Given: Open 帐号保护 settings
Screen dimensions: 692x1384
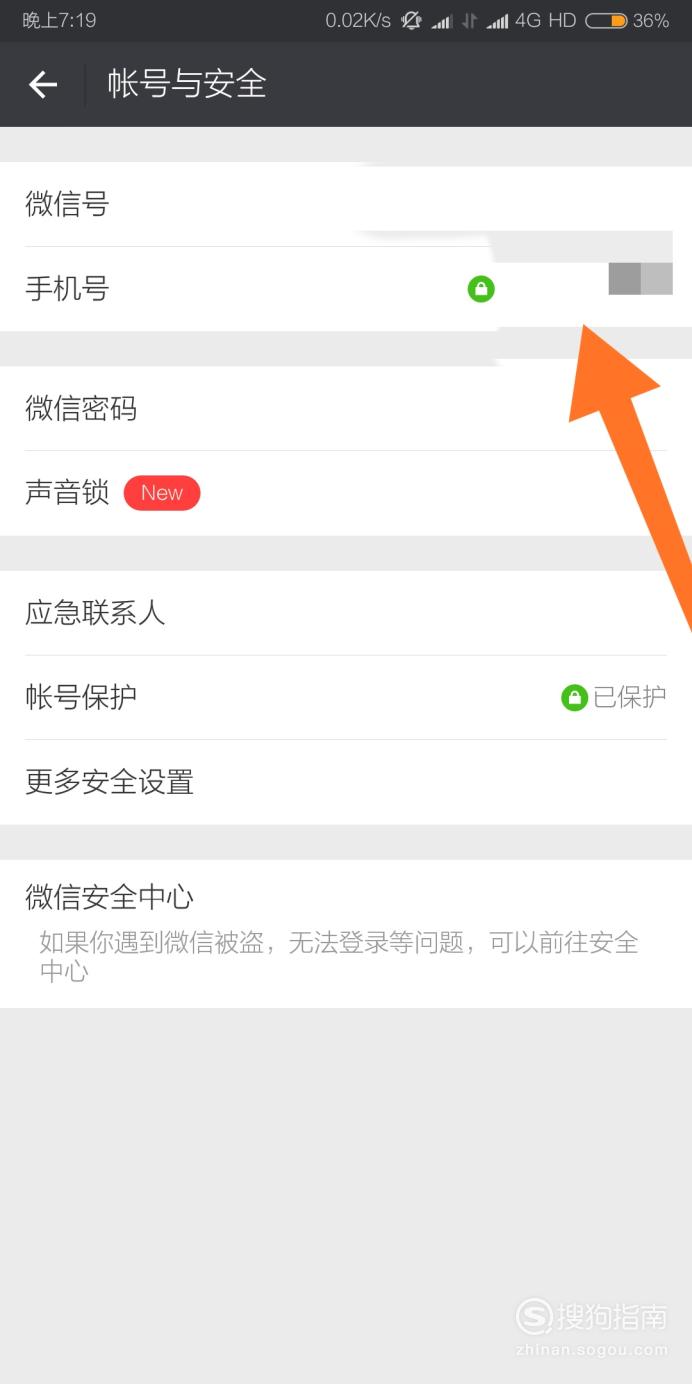Looking at the screenshot, I should point(346,698).
